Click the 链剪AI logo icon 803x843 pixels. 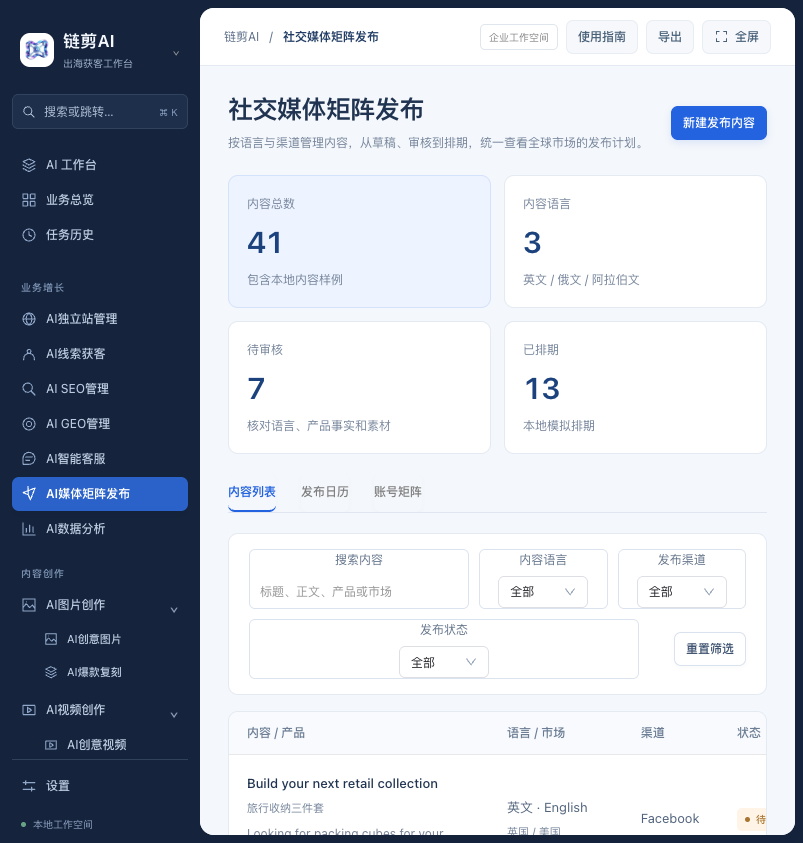tap(37, 50)
